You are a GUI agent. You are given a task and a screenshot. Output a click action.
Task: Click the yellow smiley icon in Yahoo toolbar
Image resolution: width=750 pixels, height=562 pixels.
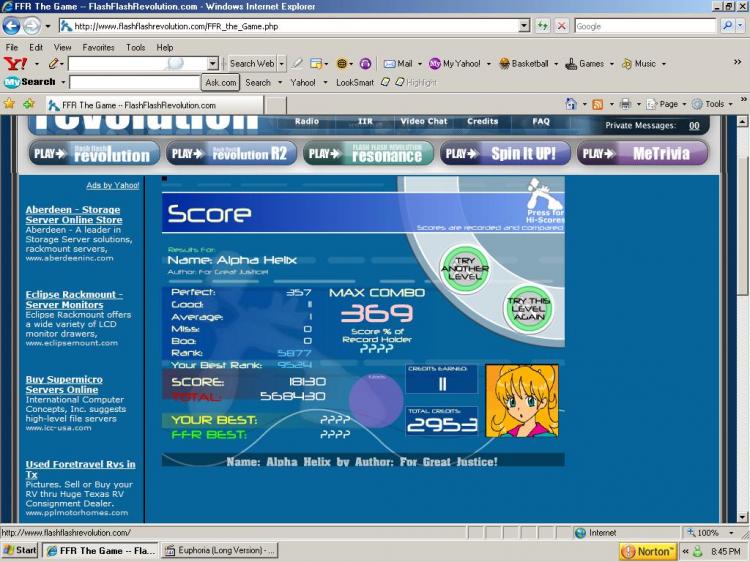click(x=342, y=64)
